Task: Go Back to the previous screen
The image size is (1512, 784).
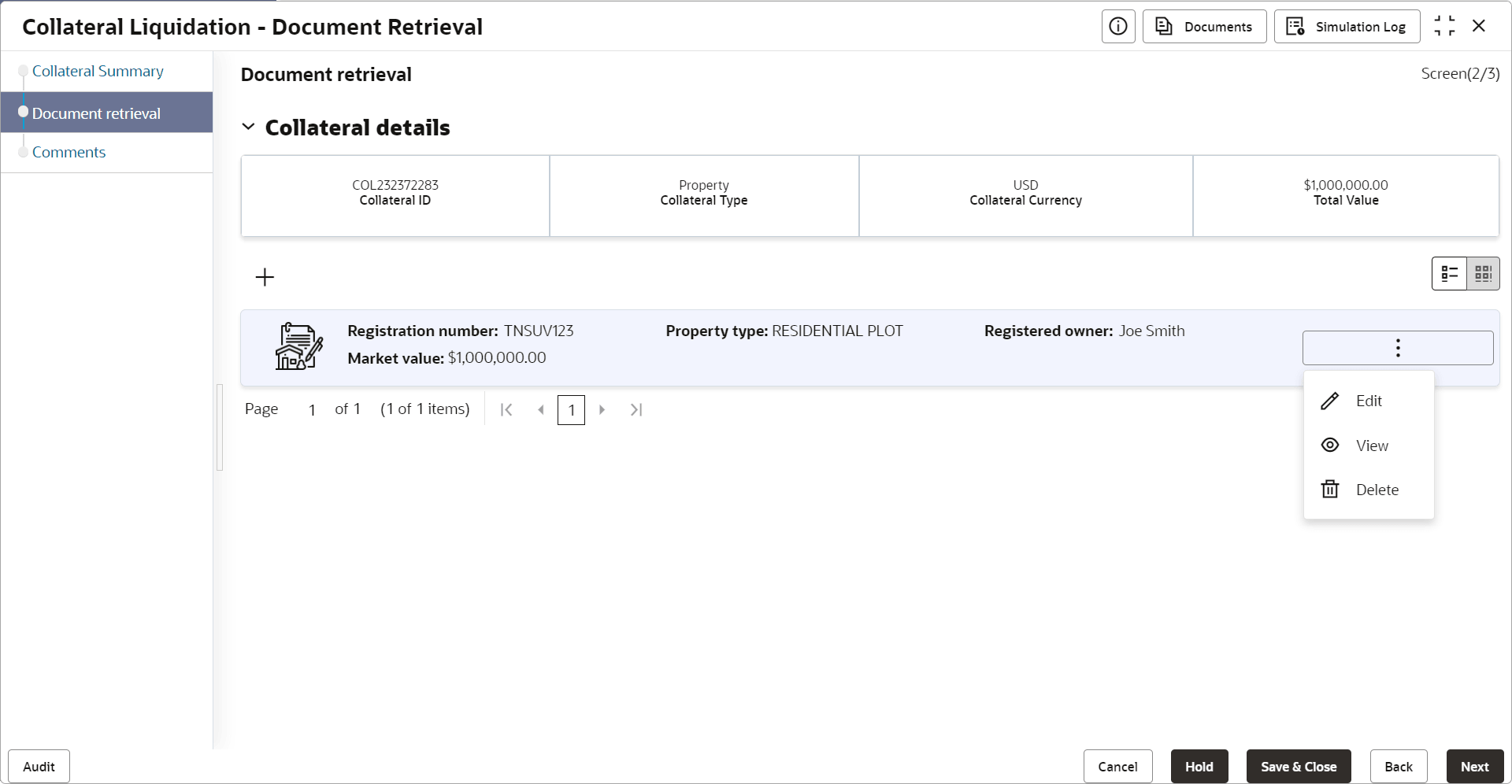Action: [1399, 767]
